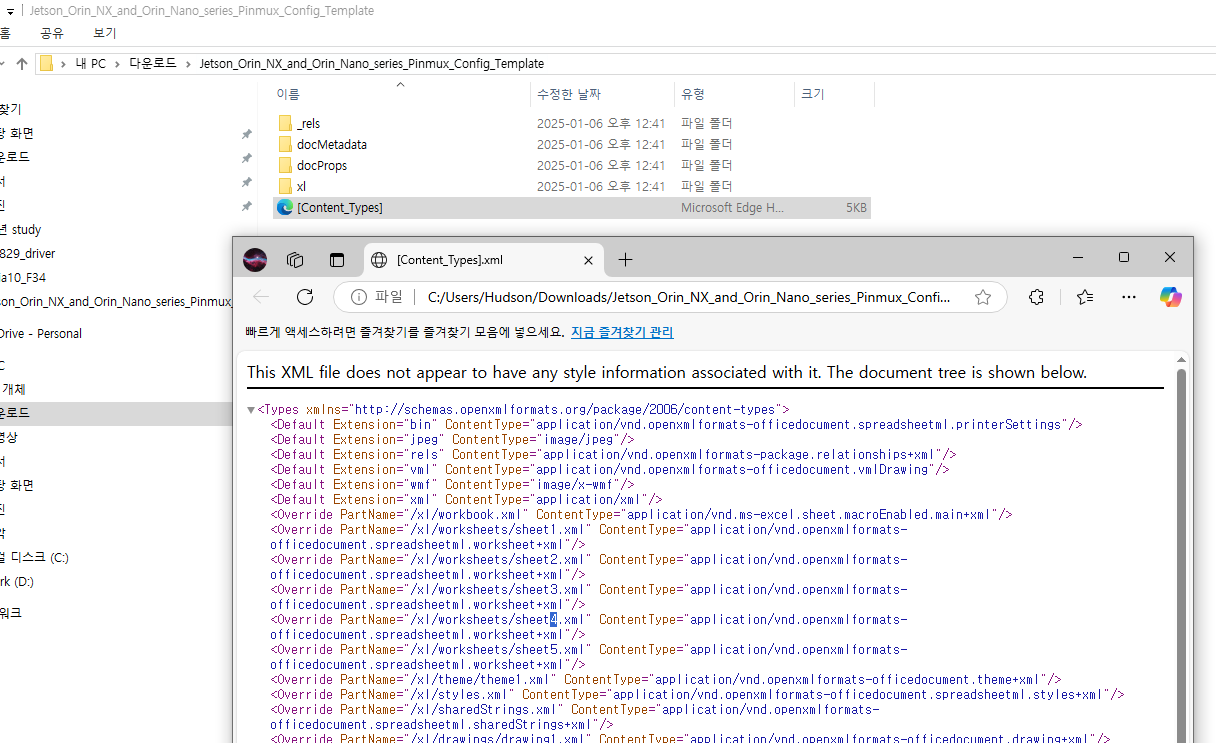Viewport: 1216px width, 743px height.
Task: Click Default Extension="wmf" XML line
Action: 452,484
